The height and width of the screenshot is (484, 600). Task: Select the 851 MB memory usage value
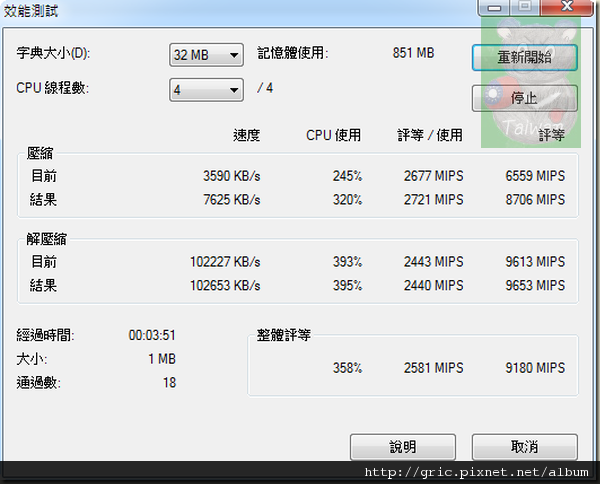(413, 53)
